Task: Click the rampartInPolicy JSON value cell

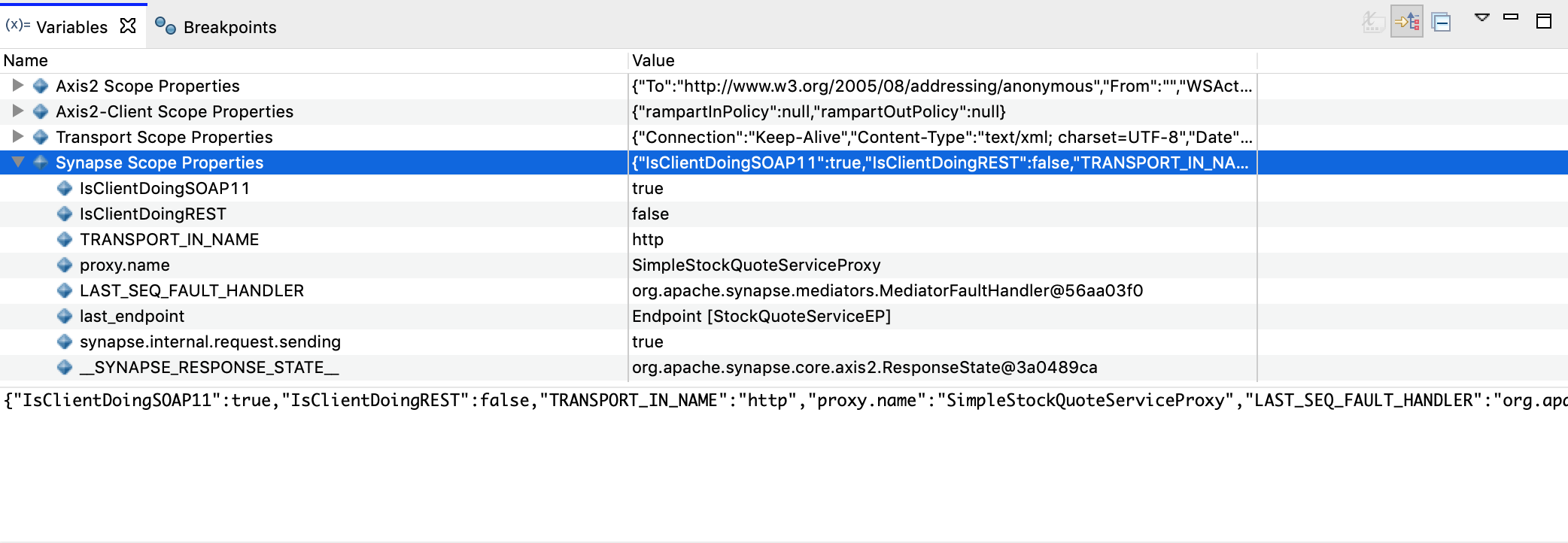Action: [x=819, y=111]
